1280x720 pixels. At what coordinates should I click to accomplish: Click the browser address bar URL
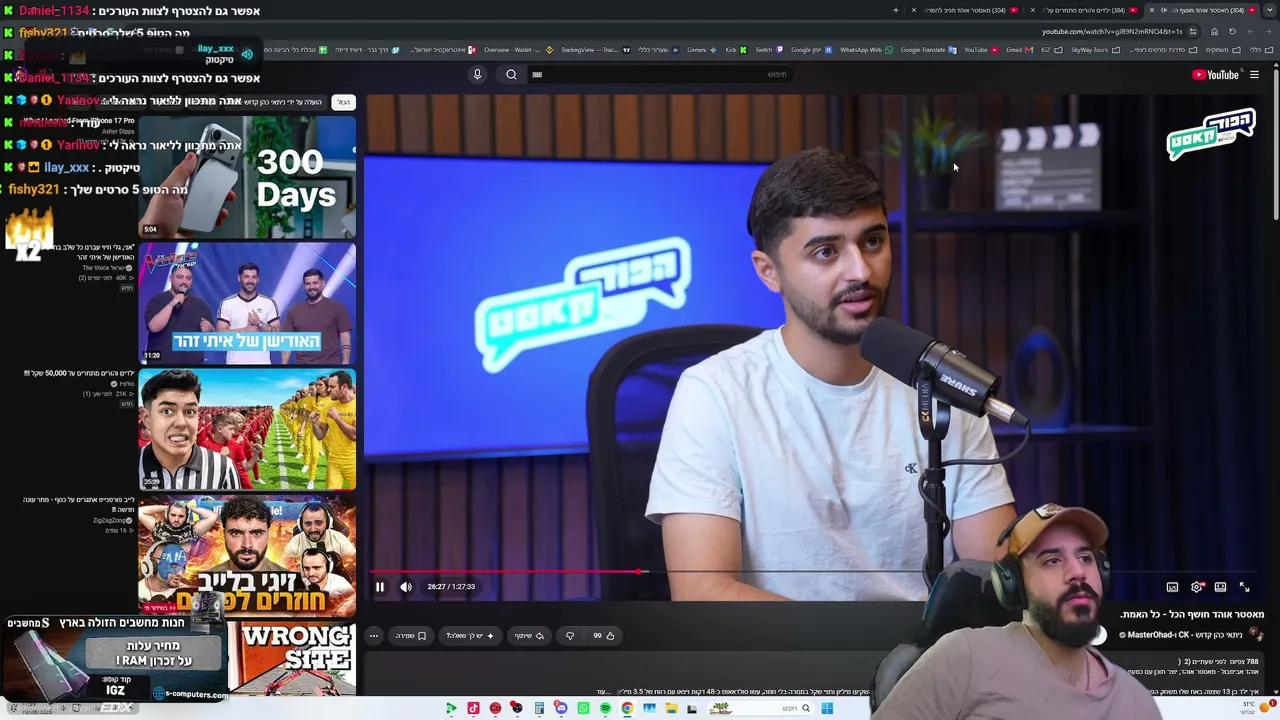point(1112,31)
